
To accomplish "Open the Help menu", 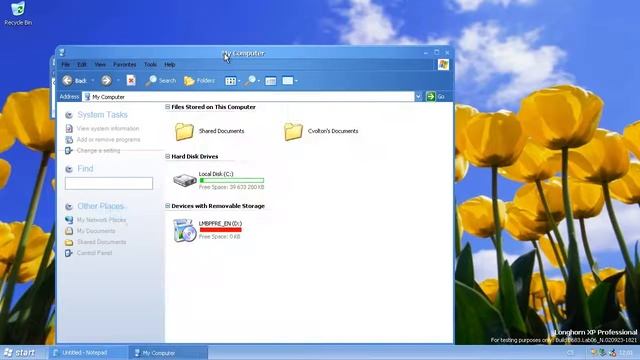I will [x=170, y=64].
